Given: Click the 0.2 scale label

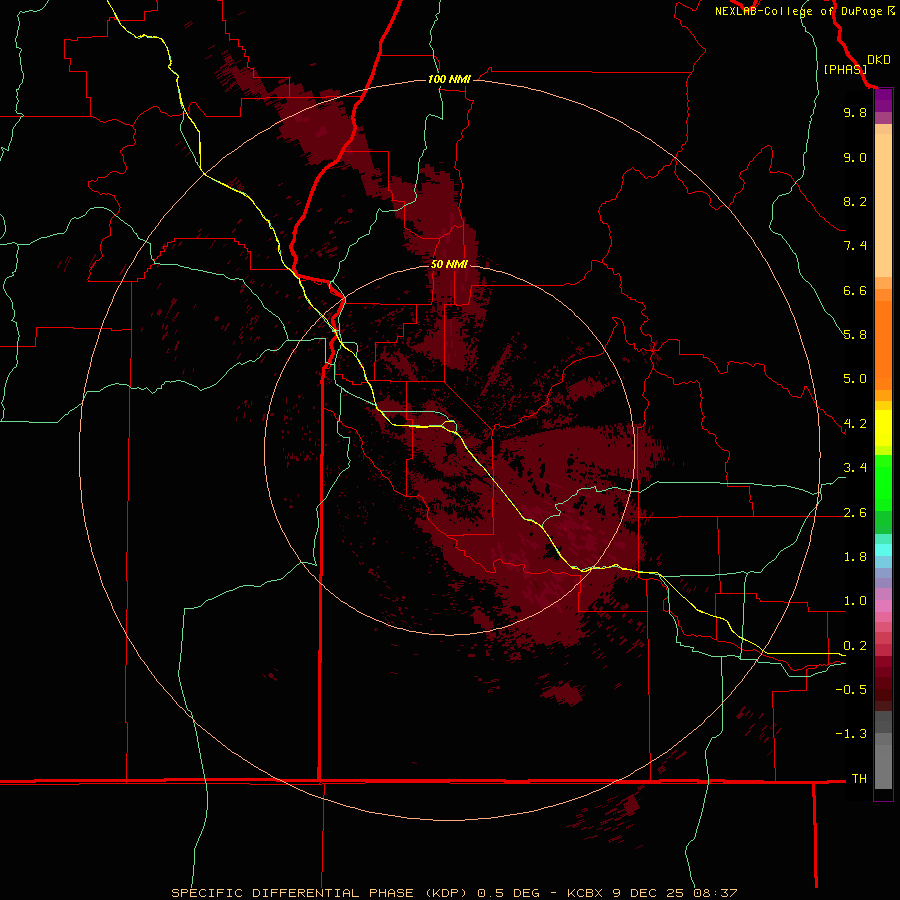Looking at the screenshot, I should tap(855, 646).
